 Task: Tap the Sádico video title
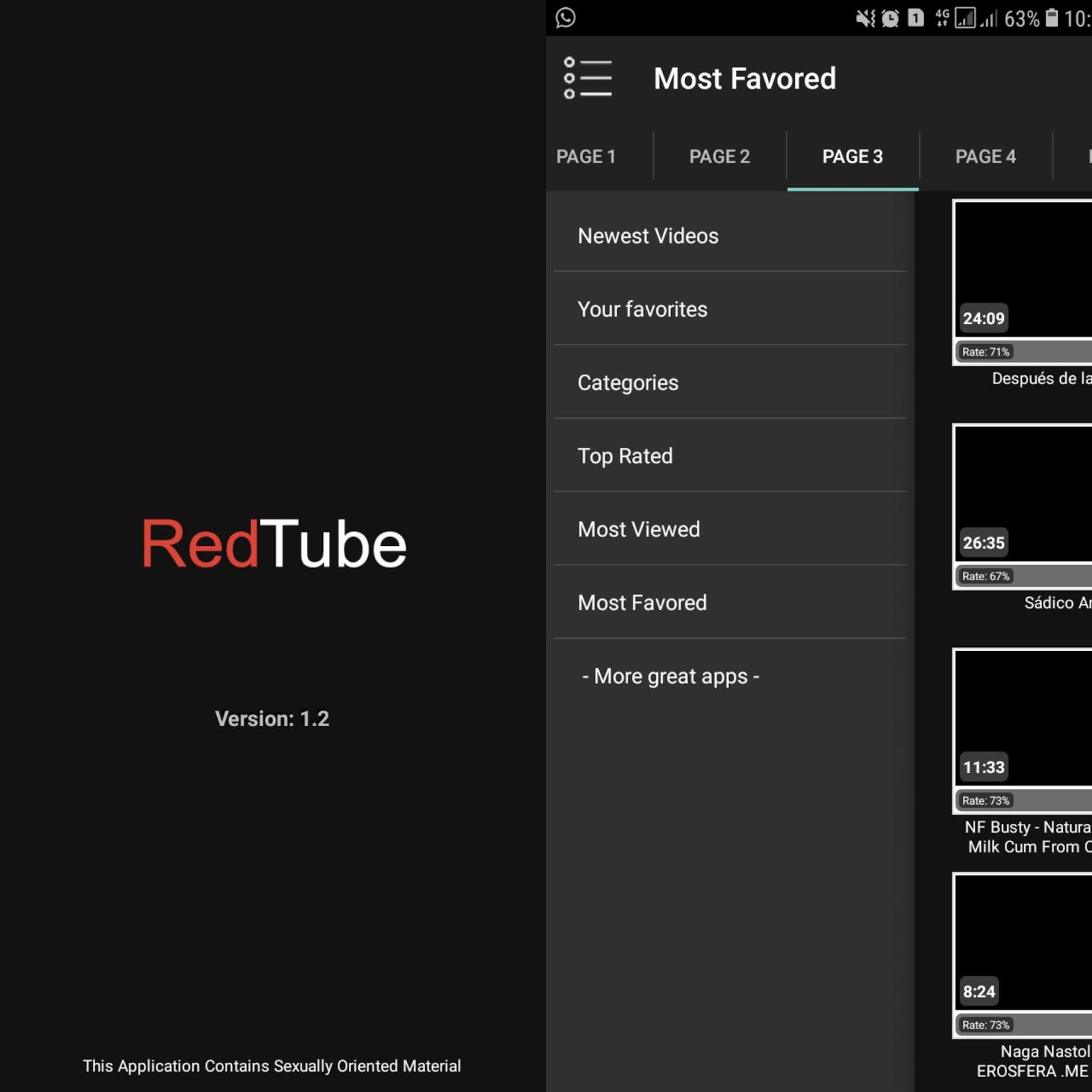coord(1058,603)
